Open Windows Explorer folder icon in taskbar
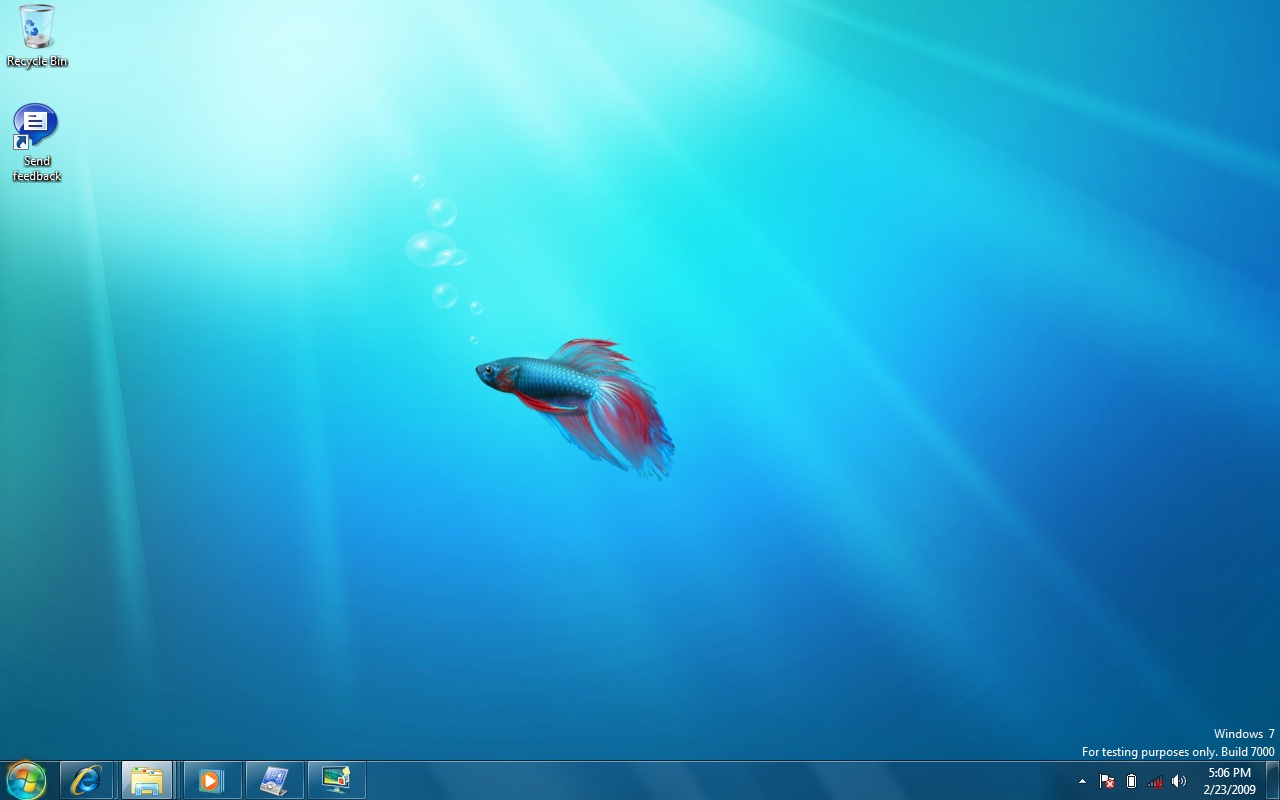Screen dimensions: 1280x800 (147, 780)
